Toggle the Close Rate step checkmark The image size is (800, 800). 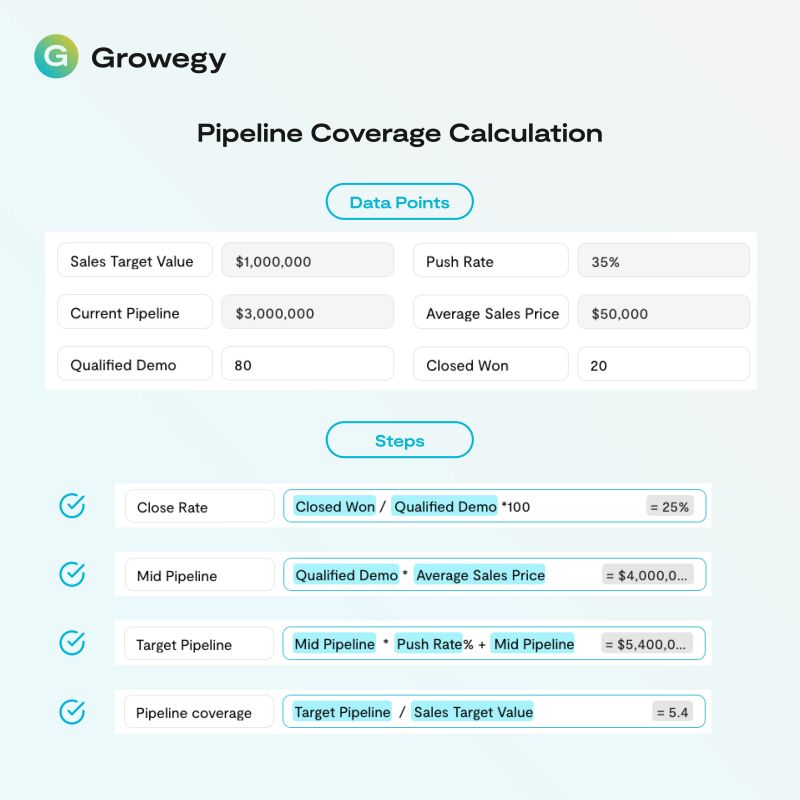pyautogui.click(x=72, y=506)
